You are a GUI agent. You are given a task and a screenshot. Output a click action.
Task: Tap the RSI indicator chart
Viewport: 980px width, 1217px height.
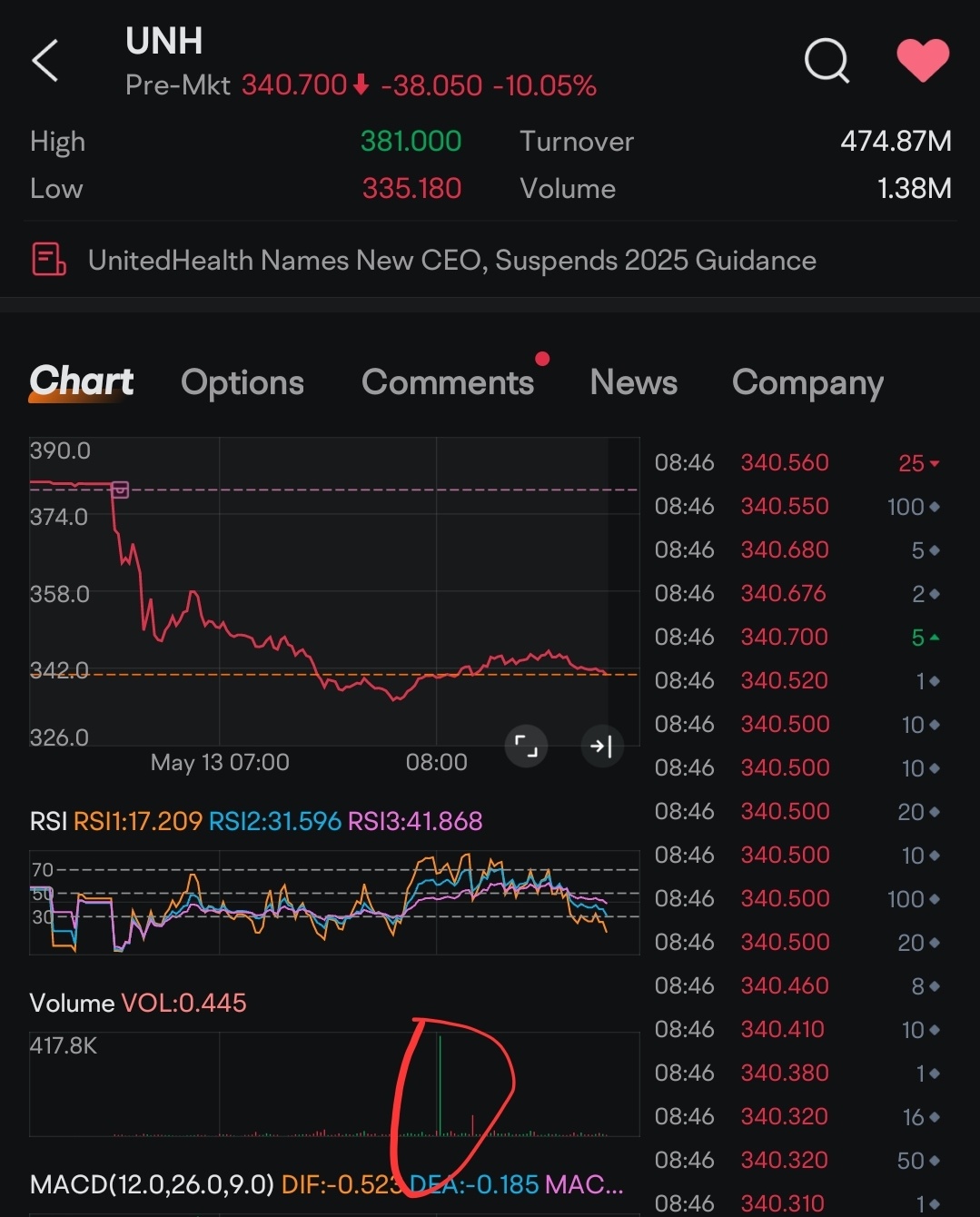pos(334,902)
